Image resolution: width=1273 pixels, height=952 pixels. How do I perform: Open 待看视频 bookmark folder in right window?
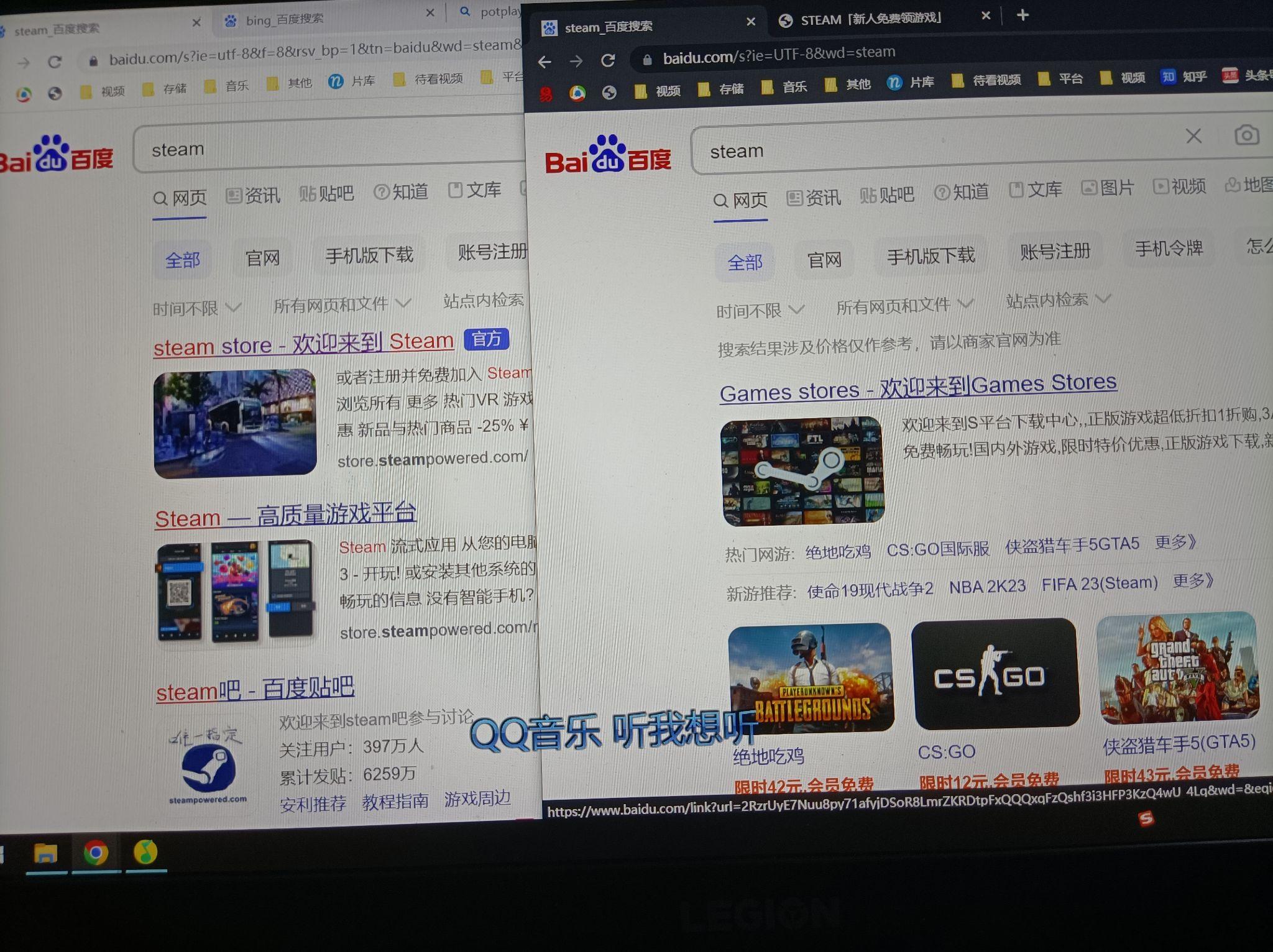click(986, 81)
